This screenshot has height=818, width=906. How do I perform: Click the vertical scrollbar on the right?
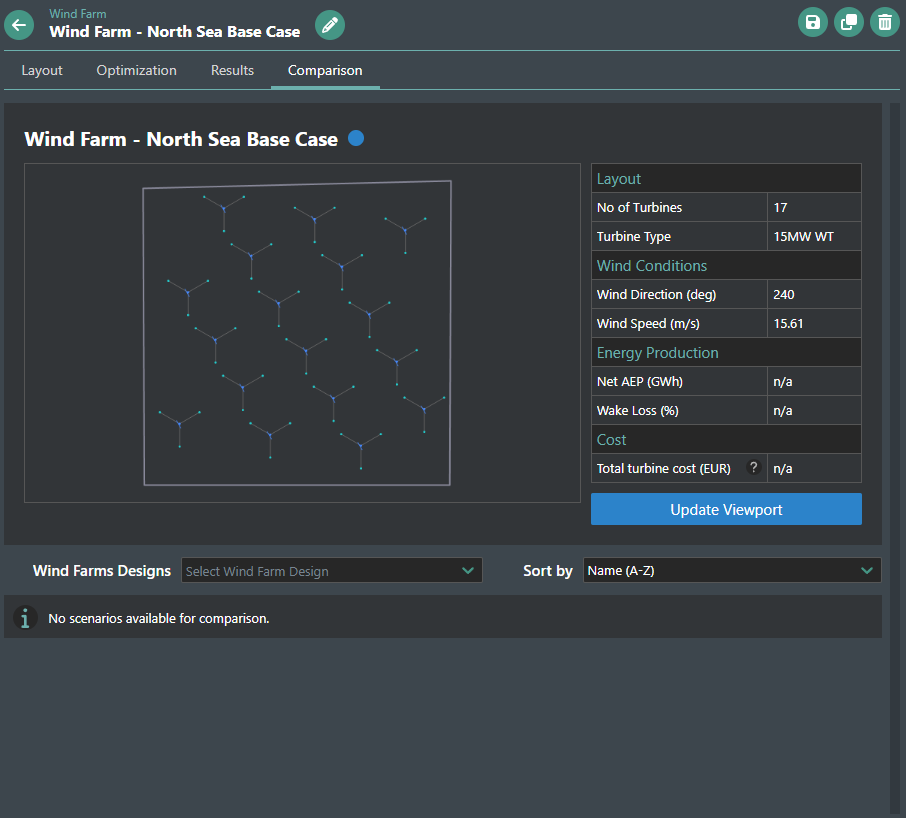coord(895,459)
